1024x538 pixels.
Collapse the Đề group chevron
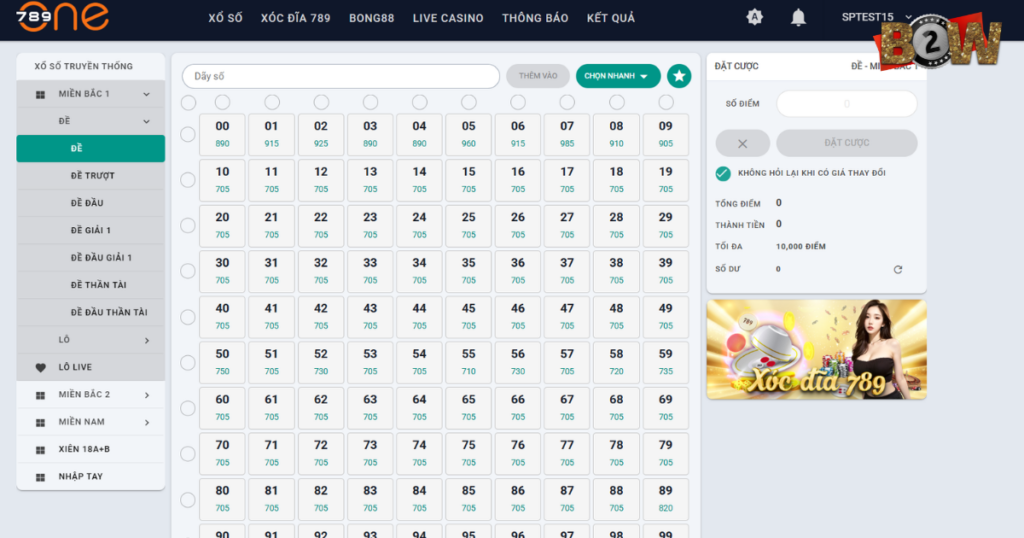[146, 121]
